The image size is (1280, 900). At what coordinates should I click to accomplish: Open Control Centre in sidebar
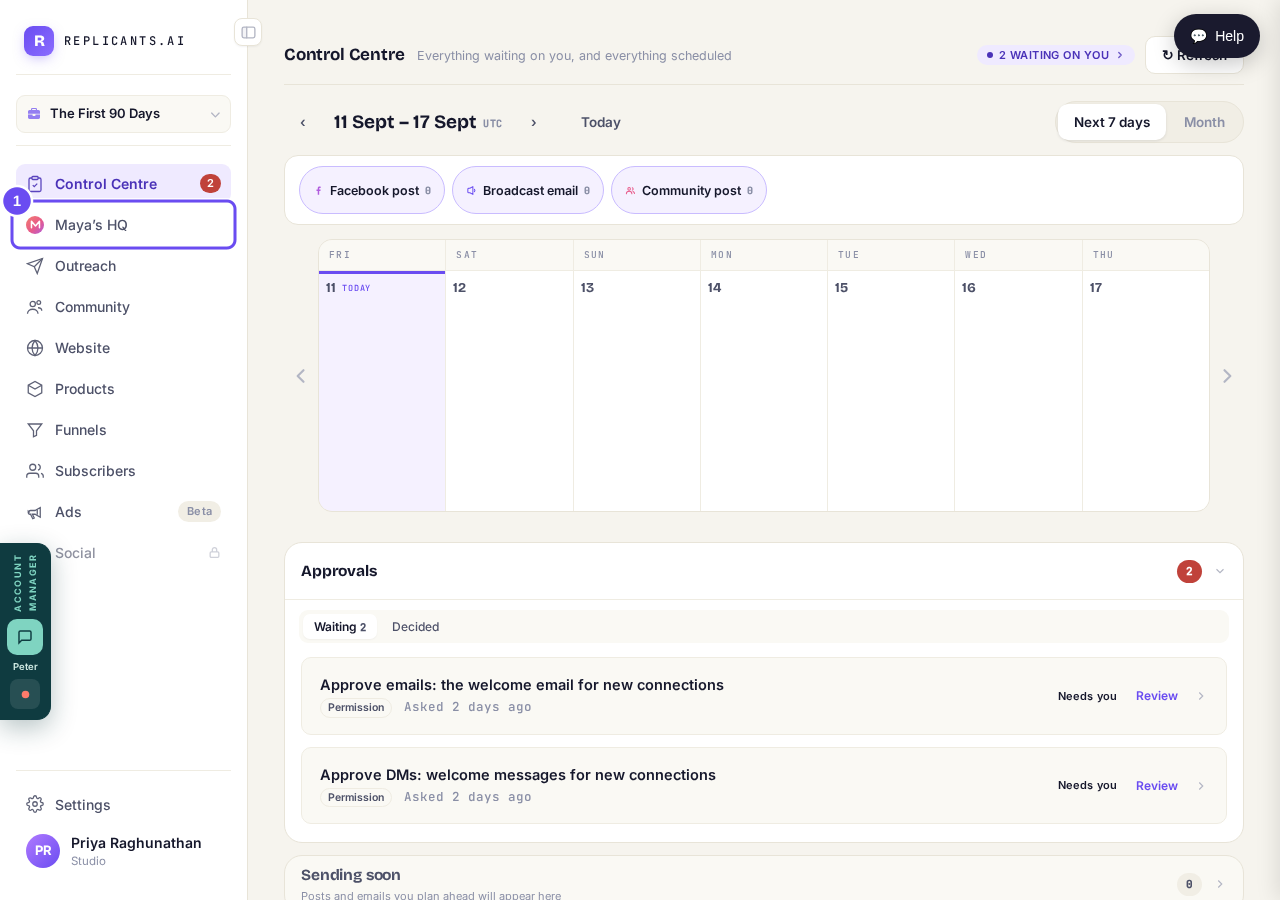(123, 184)
